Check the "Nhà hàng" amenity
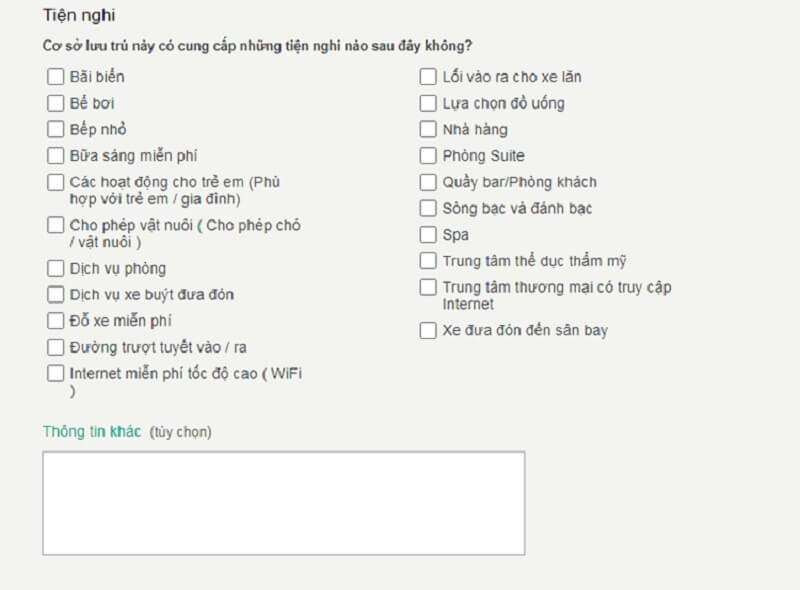 click(427, 129)
